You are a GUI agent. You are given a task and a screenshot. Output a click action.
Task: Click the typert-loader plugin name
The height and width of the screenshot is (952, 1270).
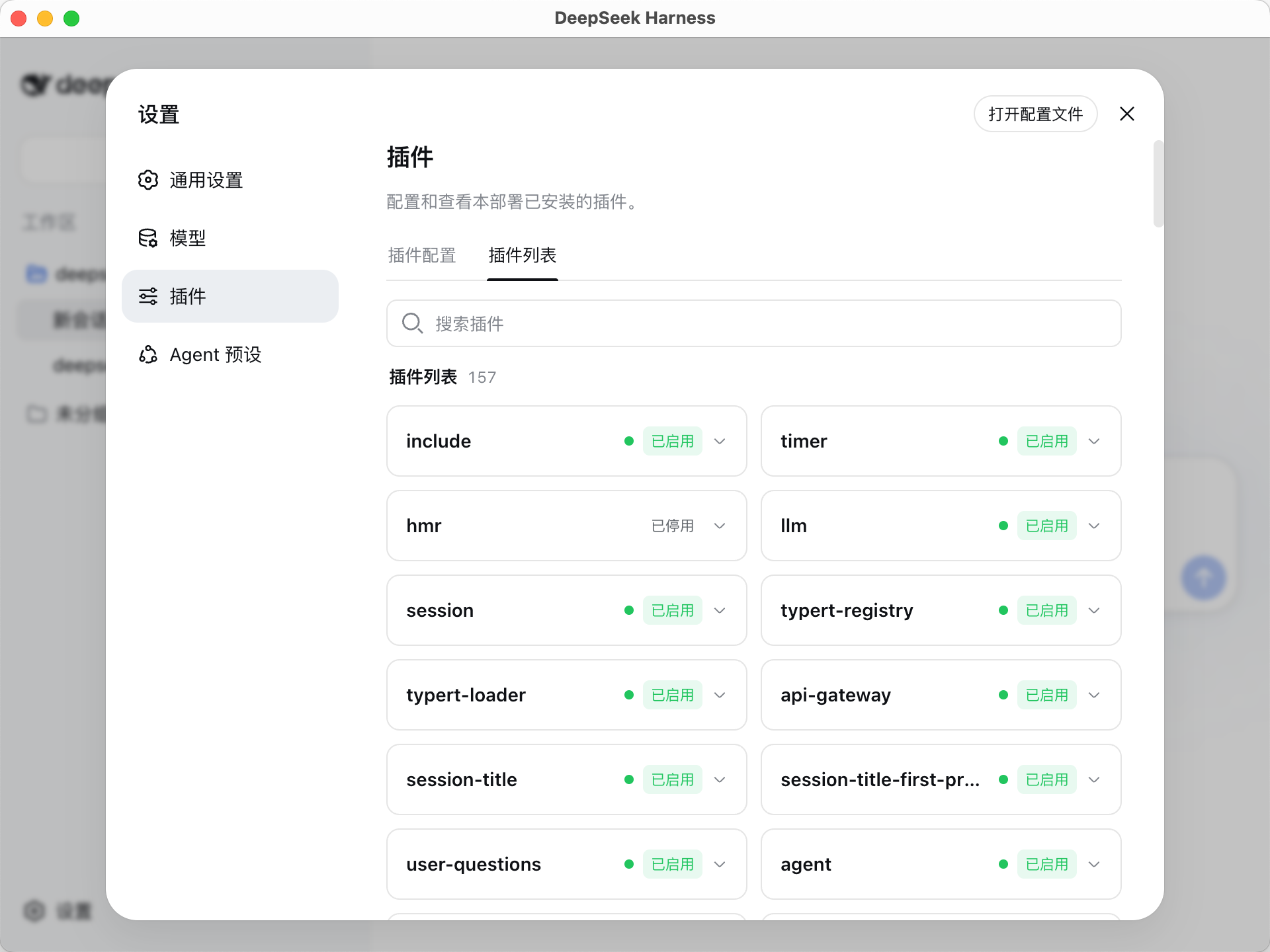466,695
